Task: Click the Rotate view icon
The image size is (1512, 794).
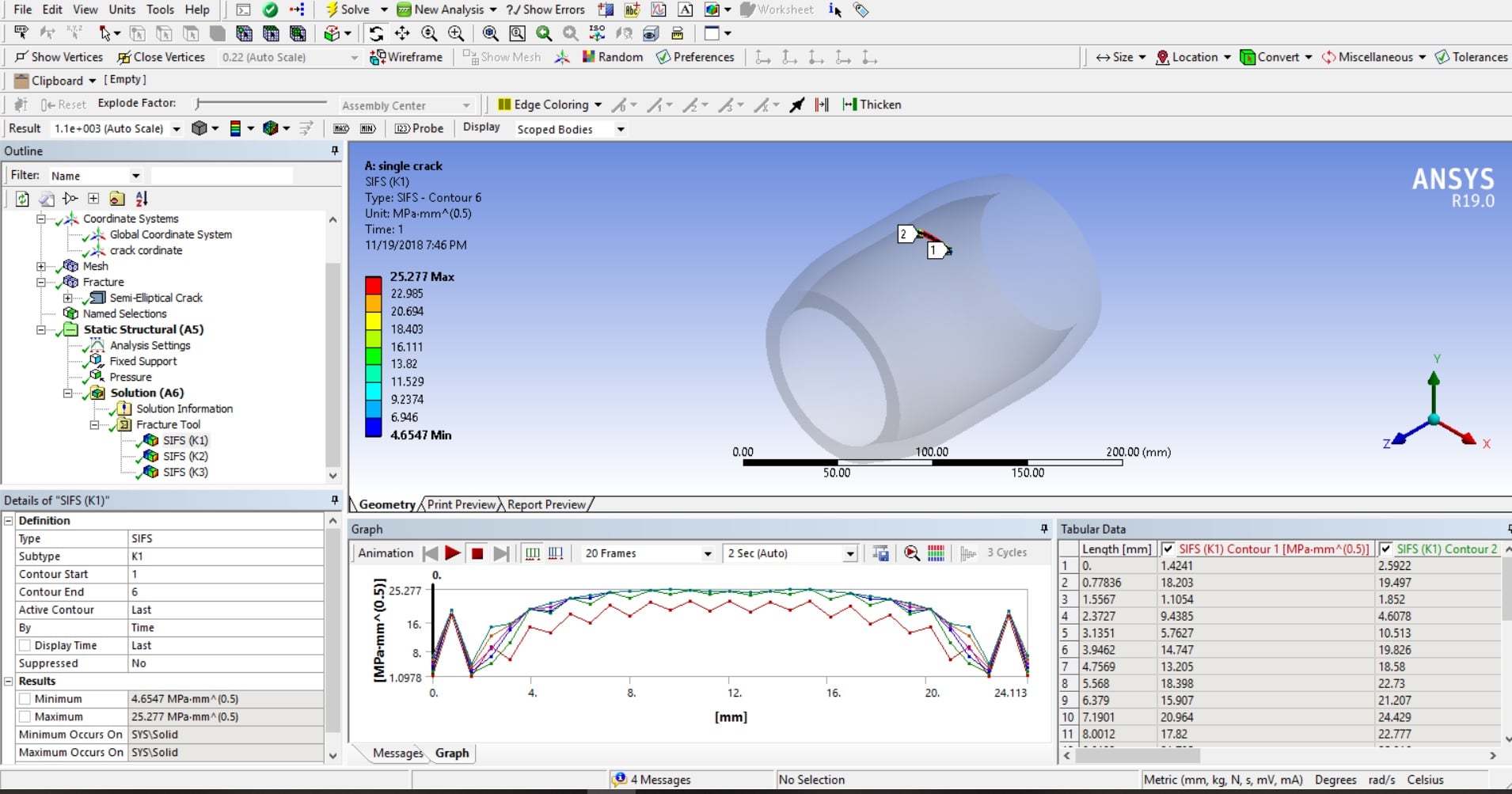Action: tap(376, 33)
